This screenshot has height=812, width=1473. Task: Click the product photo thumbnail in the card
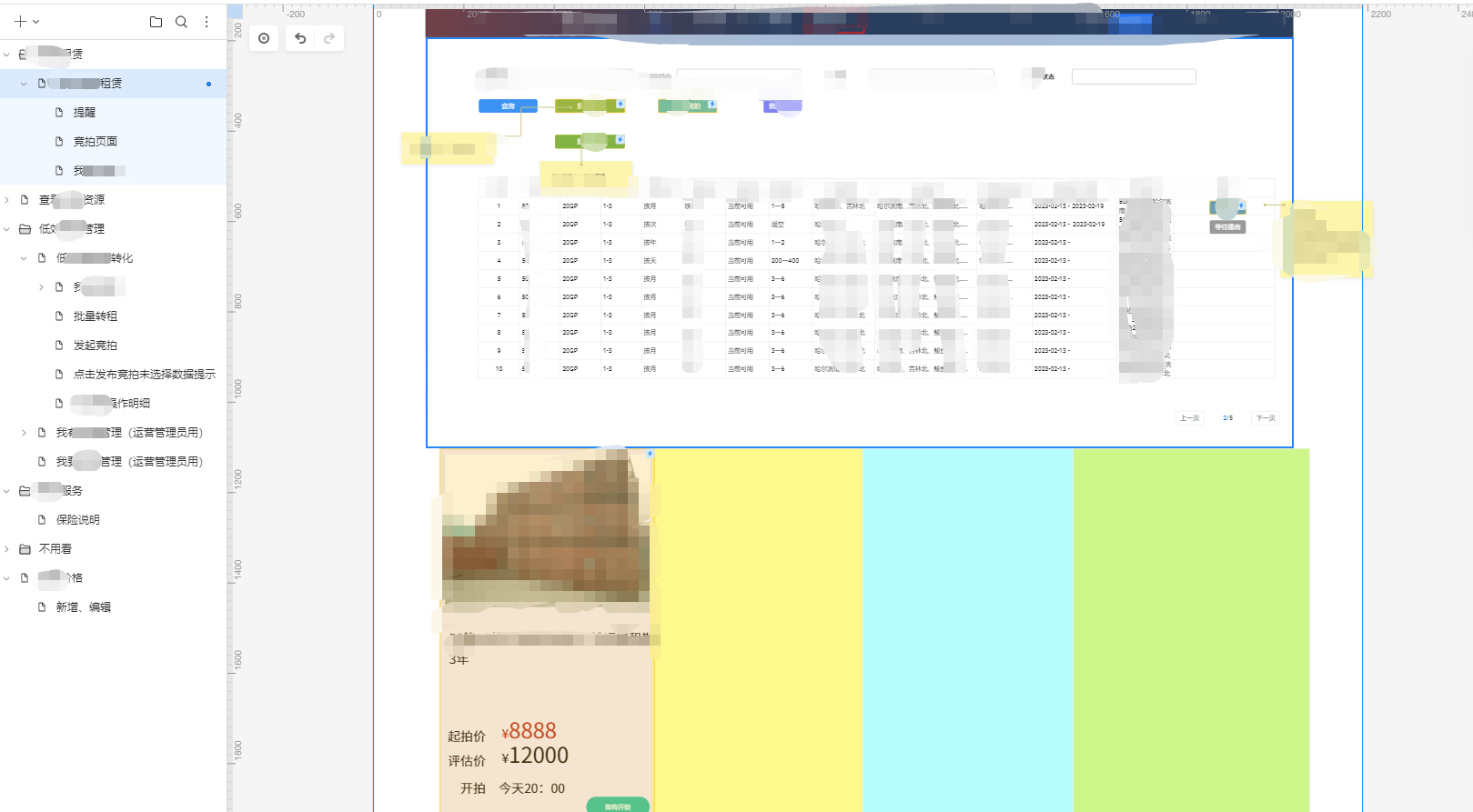547,530
